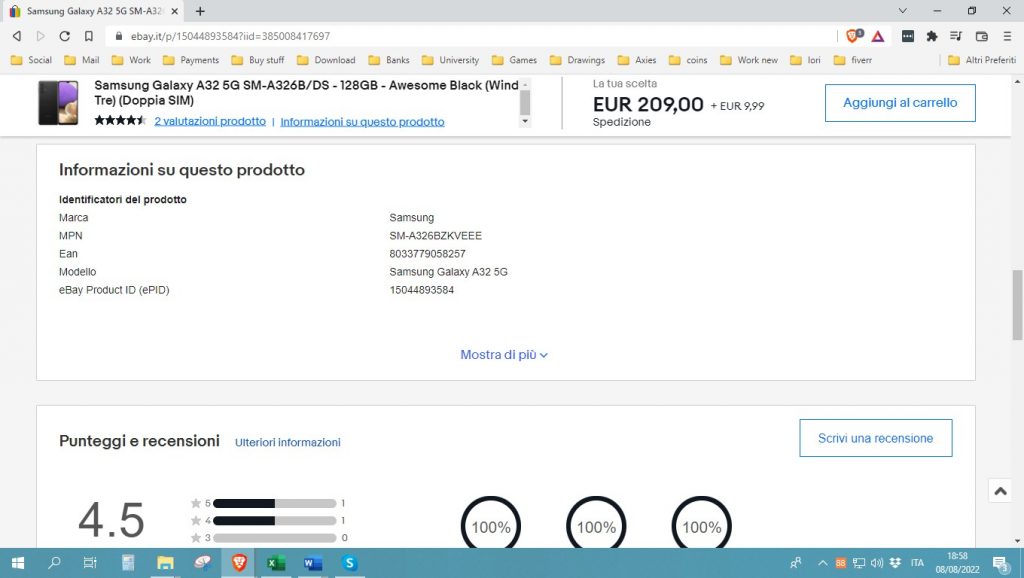Click the bookmark icon beside the address bar
The image size is (1024, 578).
89,36
